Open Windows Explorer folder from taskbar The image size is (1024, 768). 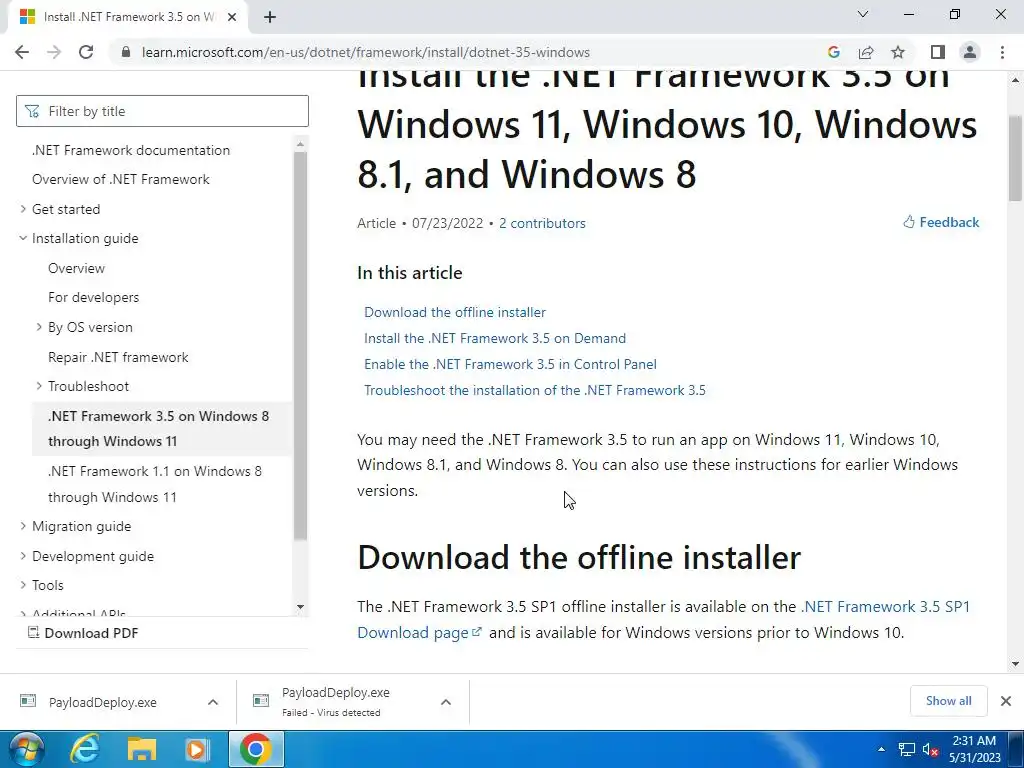(142, 749)
